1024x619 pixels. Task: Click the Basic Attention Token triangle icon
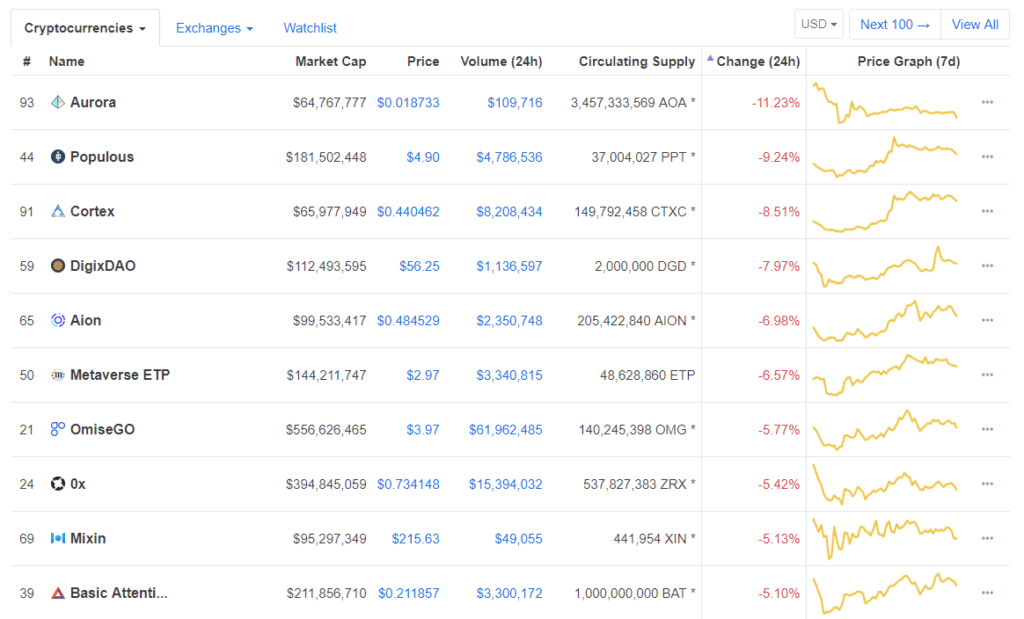coord(58,593)
